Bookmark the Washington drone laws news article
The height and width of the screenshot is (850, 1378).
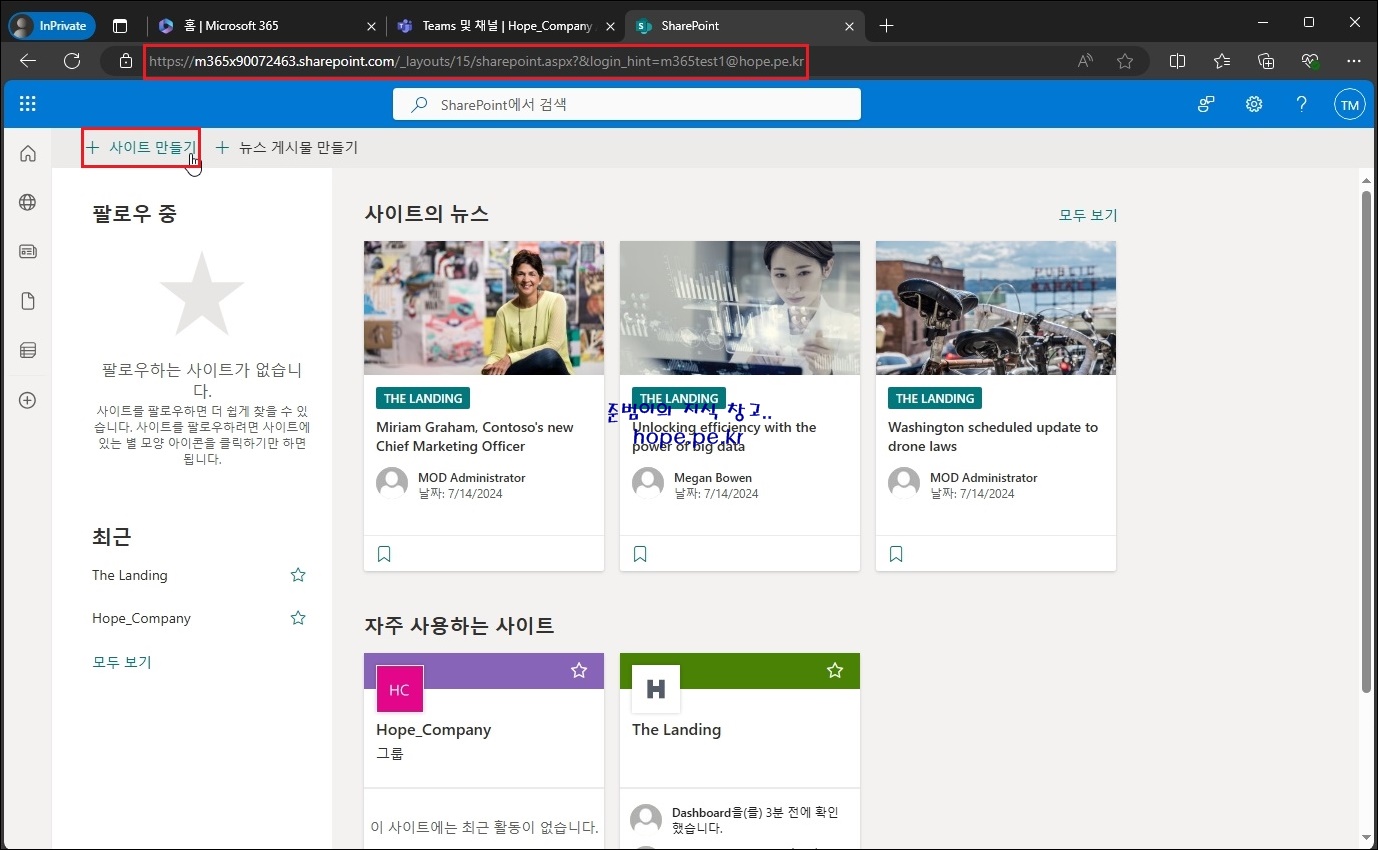(896, 554)
